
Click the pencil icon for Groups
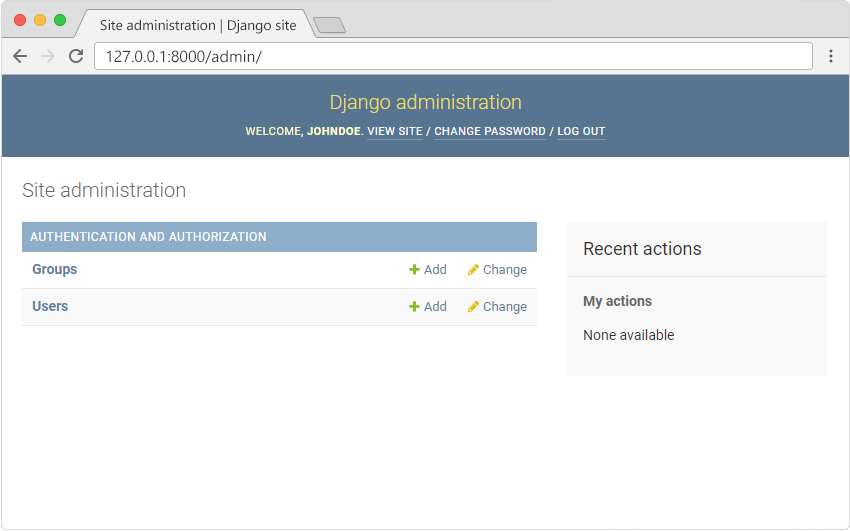coord(473,270)
